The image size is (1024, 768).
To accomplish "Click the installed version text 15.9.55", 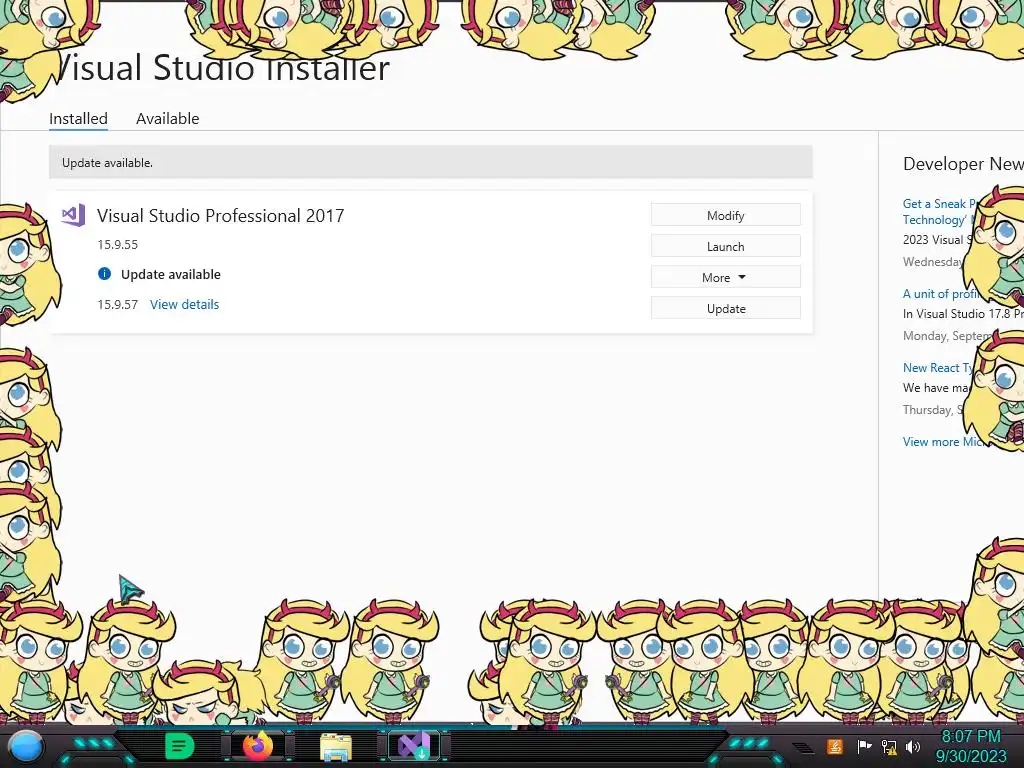I will click(x=118, y=244).
